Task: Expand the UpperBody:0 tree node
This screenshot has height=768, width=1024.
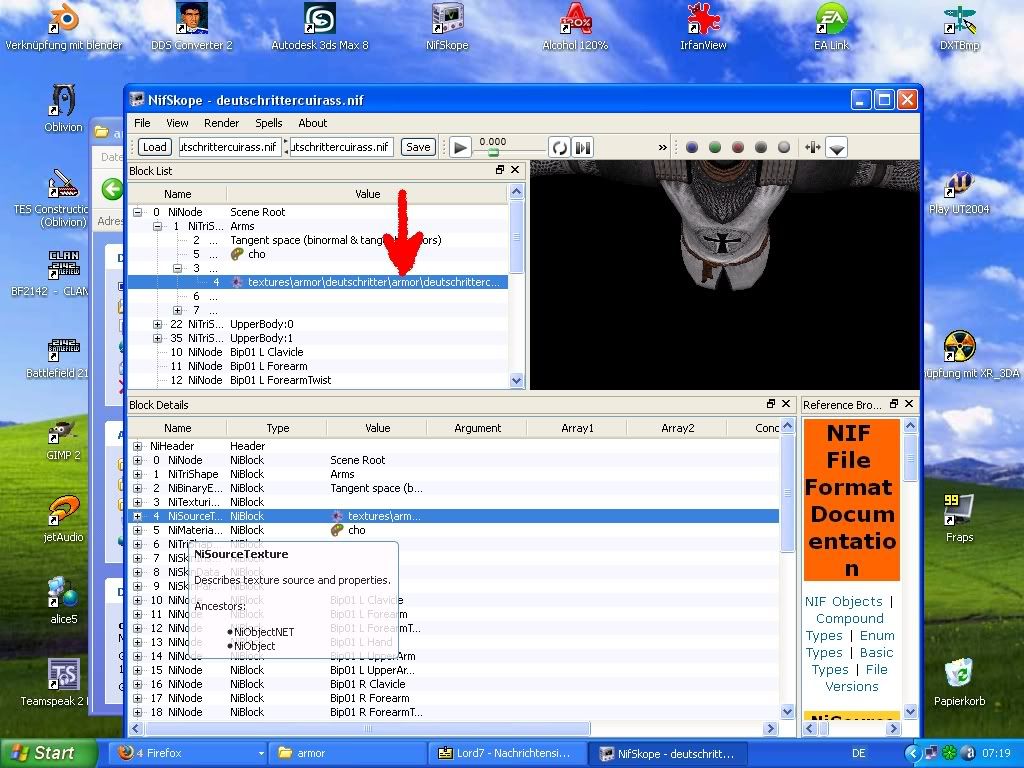Action: [x=158, y=324]
